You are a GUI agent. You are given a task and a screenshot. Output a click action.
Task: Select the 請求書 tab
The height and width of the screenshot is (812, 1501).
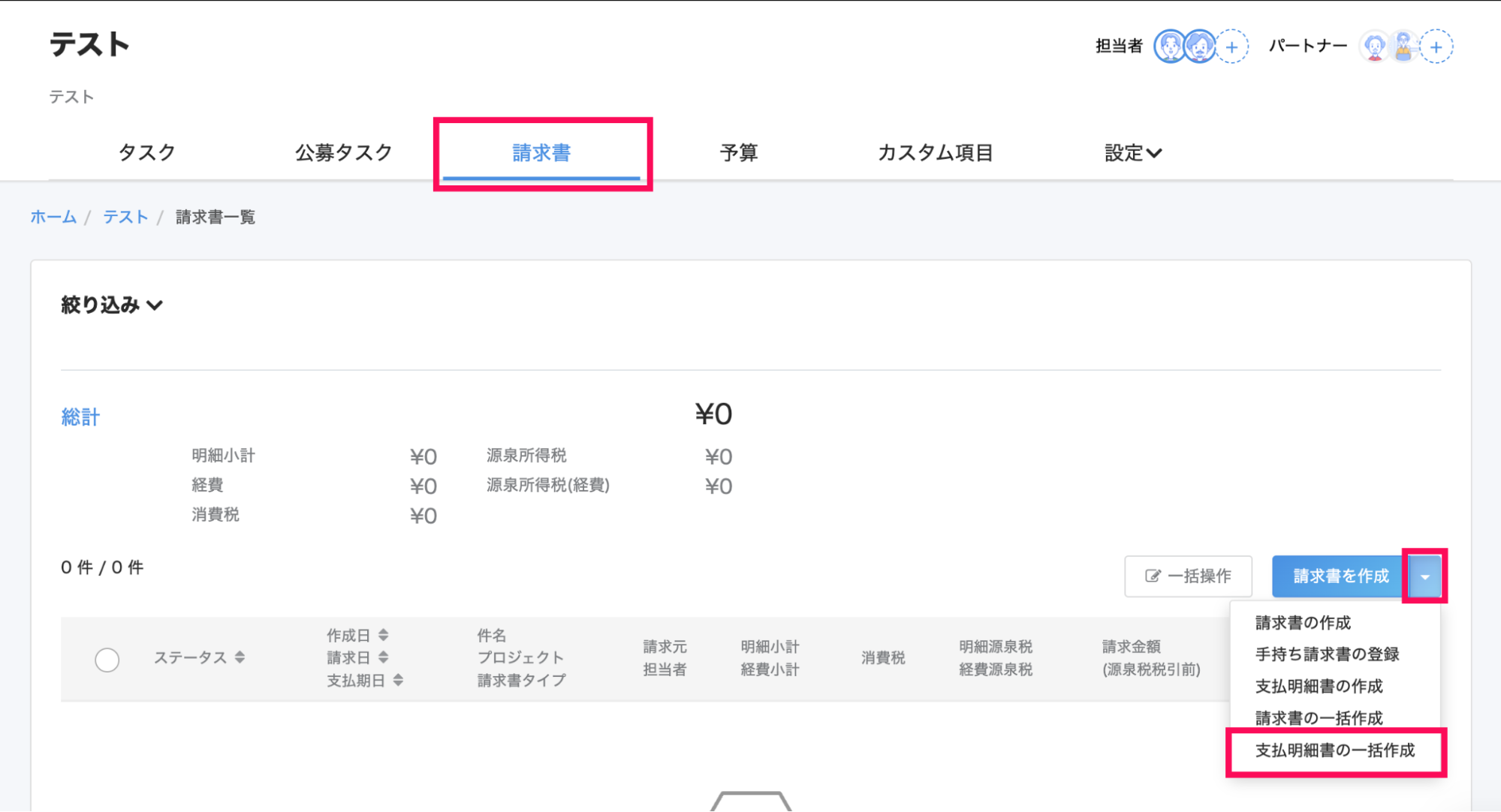click(541, 153)
